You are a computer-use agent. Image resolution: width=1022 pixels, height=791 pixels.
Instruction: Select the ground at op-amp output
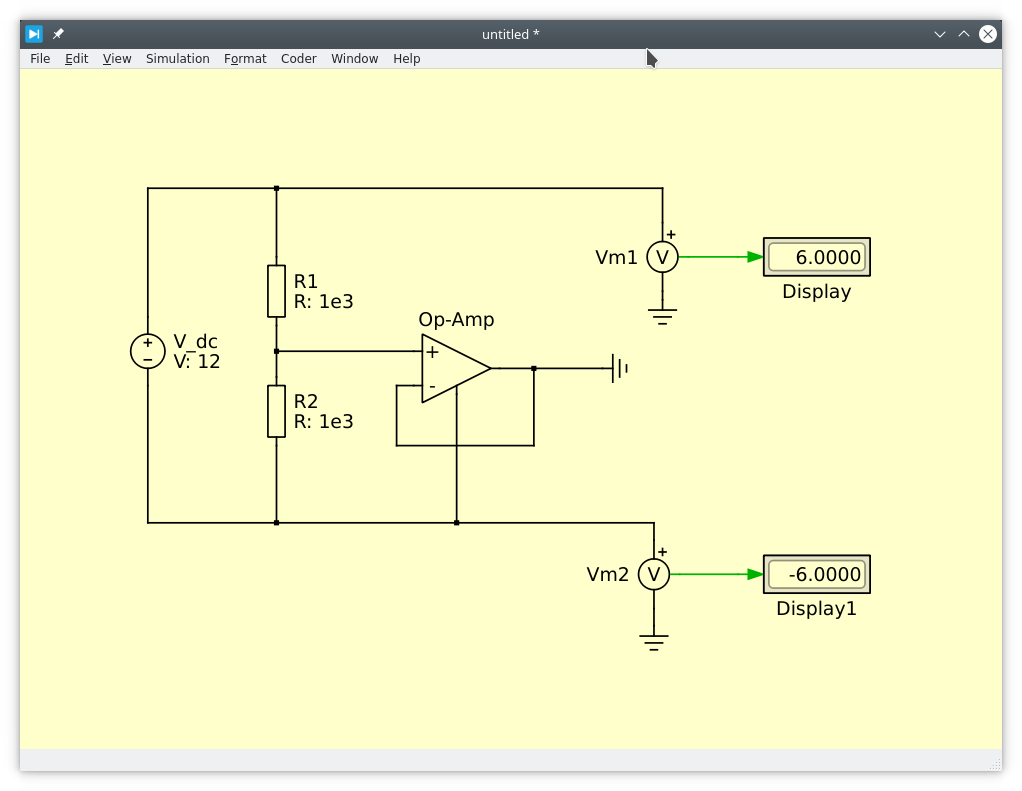click(x=619, y=369)
